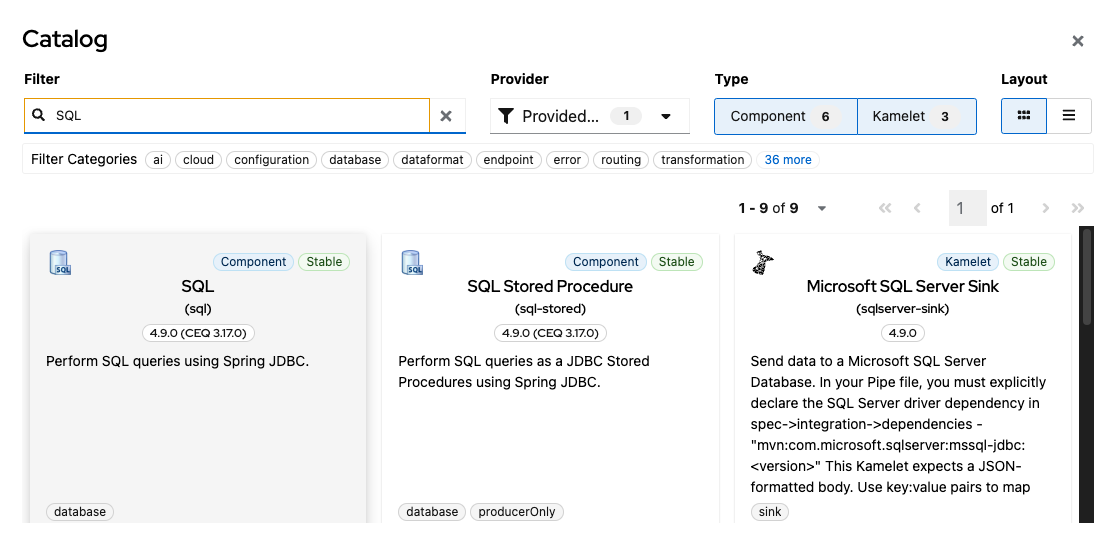The image size is (1117, 545).
Task: Close the Catalog dialog
Action: (1078, 41)
